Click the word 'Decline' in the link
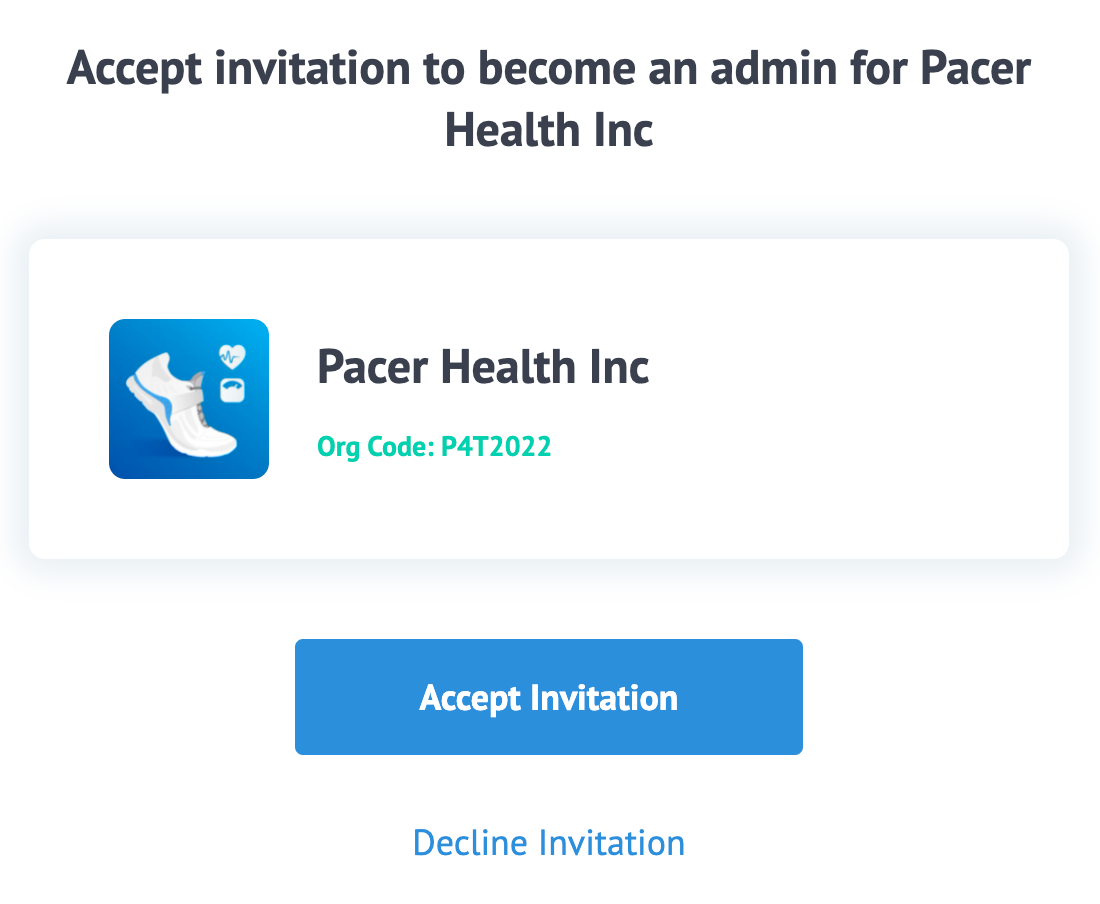 (469, 842)
